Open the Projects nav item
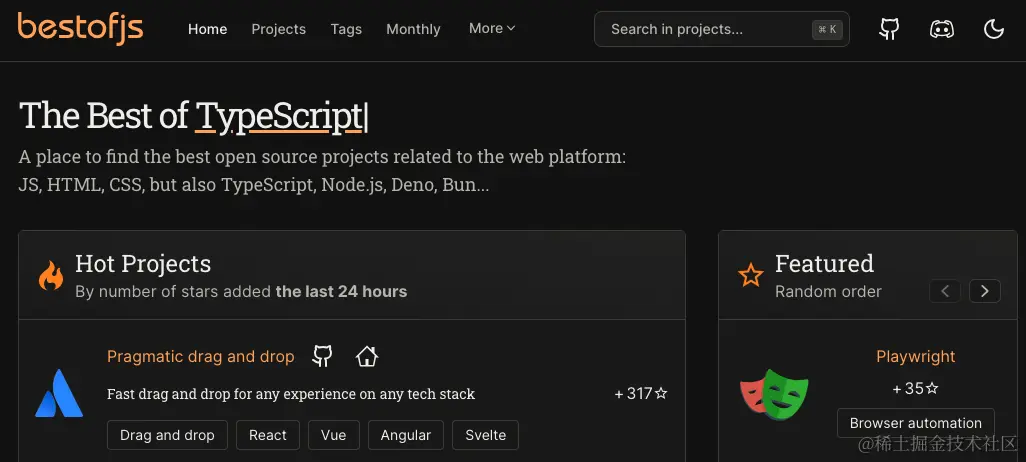The height and width of the screenshot is (462, 1026). (279, 29)
